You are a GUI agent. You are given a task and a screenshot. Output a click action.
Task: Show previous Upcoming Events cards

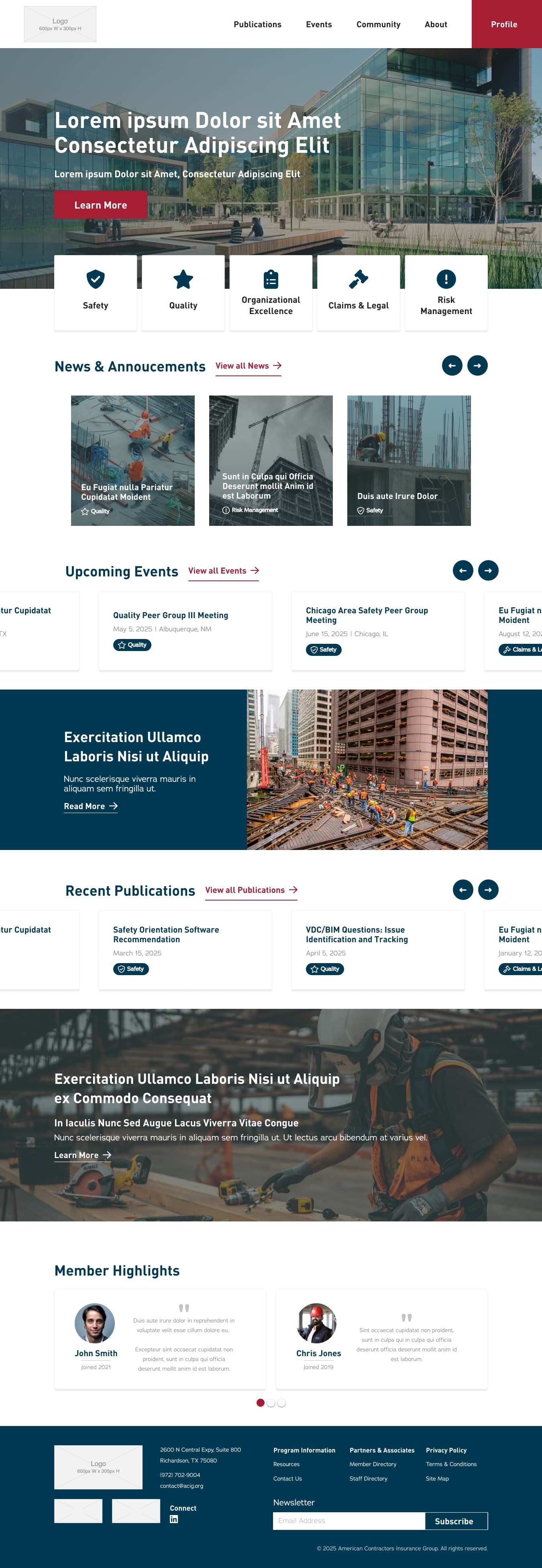463,570
